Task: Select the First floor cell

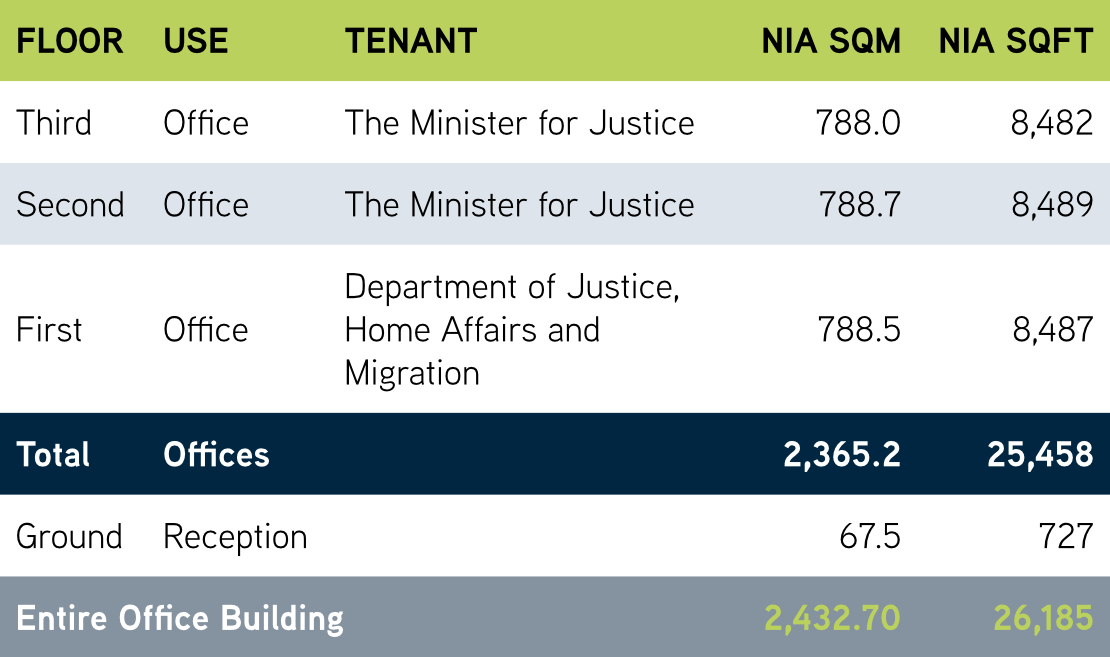Action: pyautogui.click(x=49, y=330)
